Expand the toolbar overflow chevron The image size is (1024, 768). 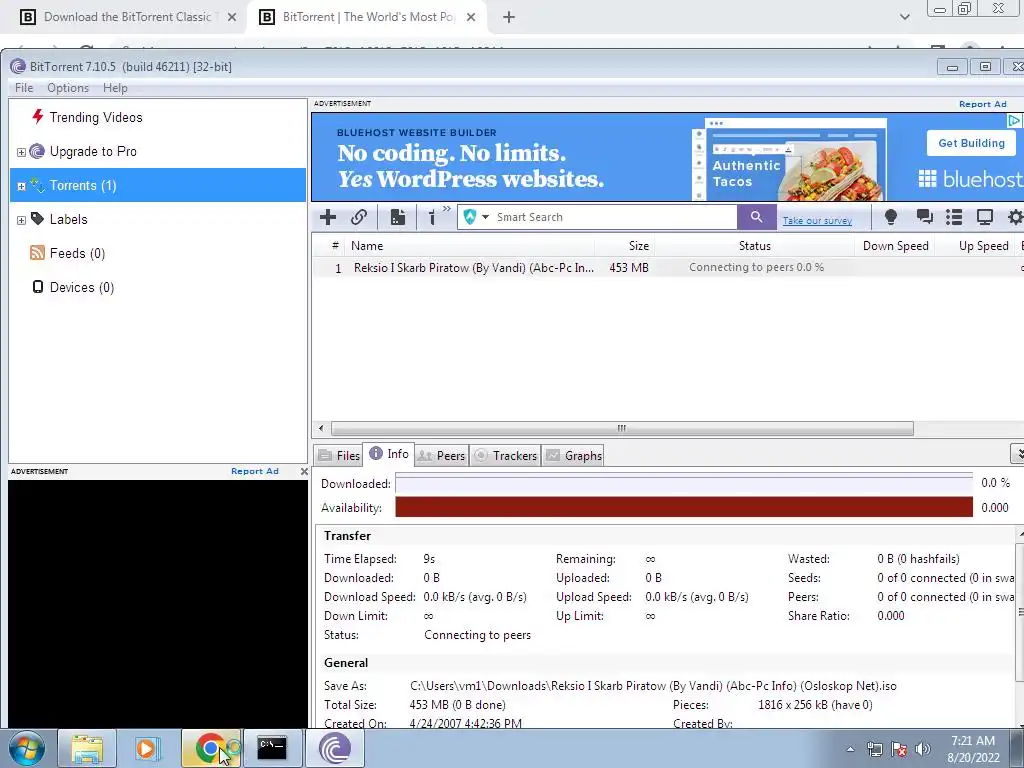point(447,209)
